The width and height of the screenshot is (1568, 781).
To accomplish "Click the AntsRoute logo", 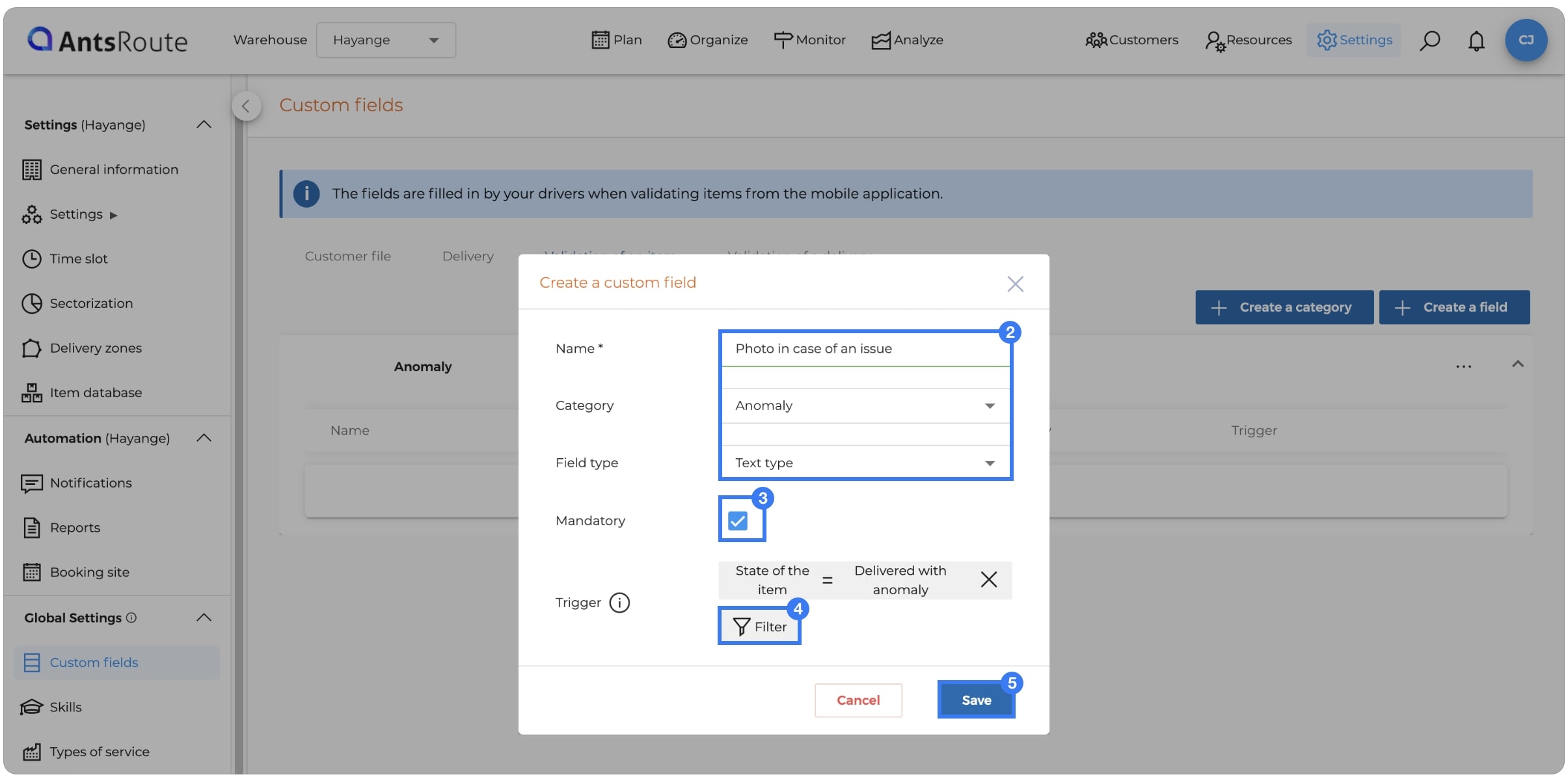I will 107,40.
